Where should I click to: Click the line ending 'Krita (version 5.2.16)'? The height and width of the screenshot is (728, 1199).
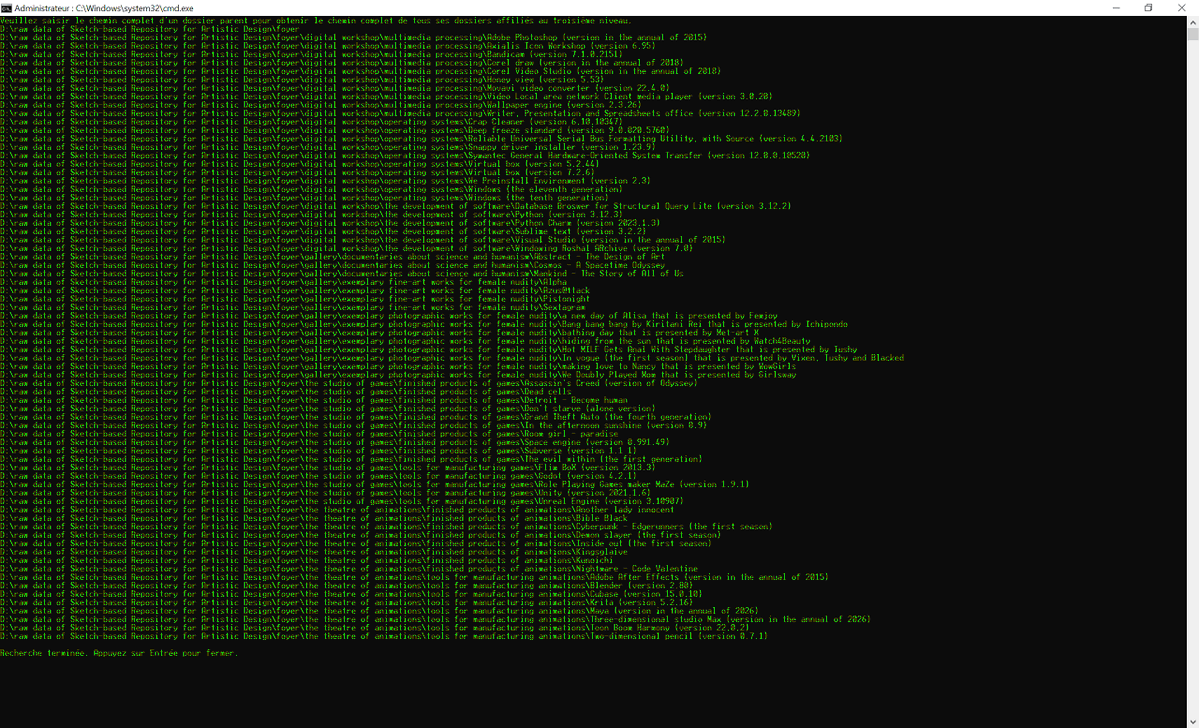(346, 602)
